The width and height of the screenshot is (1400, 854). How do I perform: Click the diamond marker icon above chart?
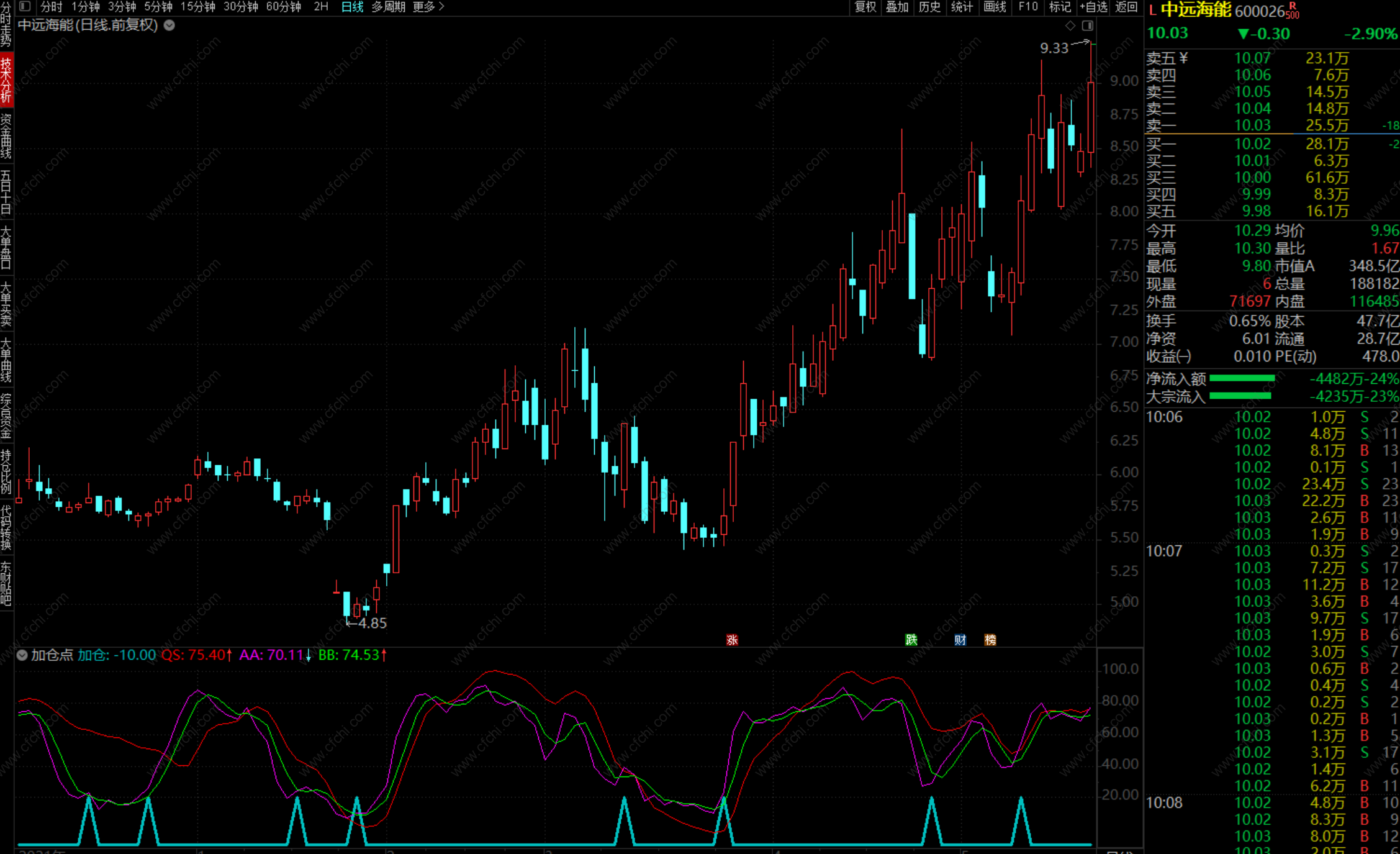point(1070,25)
